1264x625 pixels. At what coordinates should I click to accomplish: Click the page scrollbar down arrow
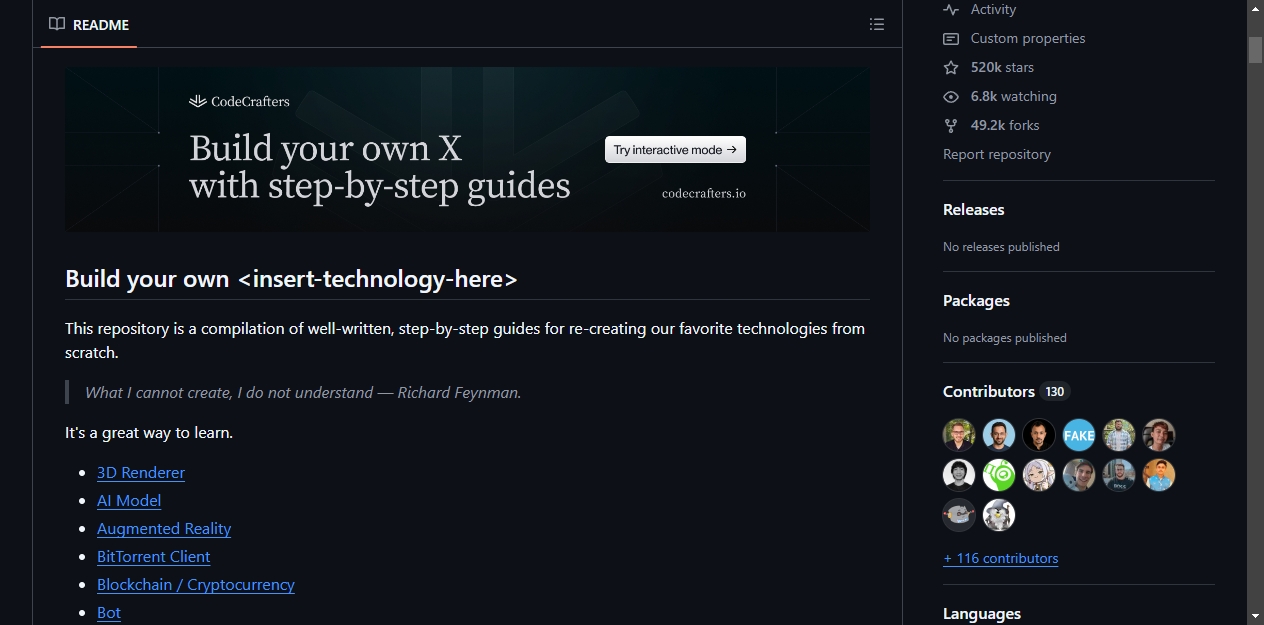[1255, 616]
